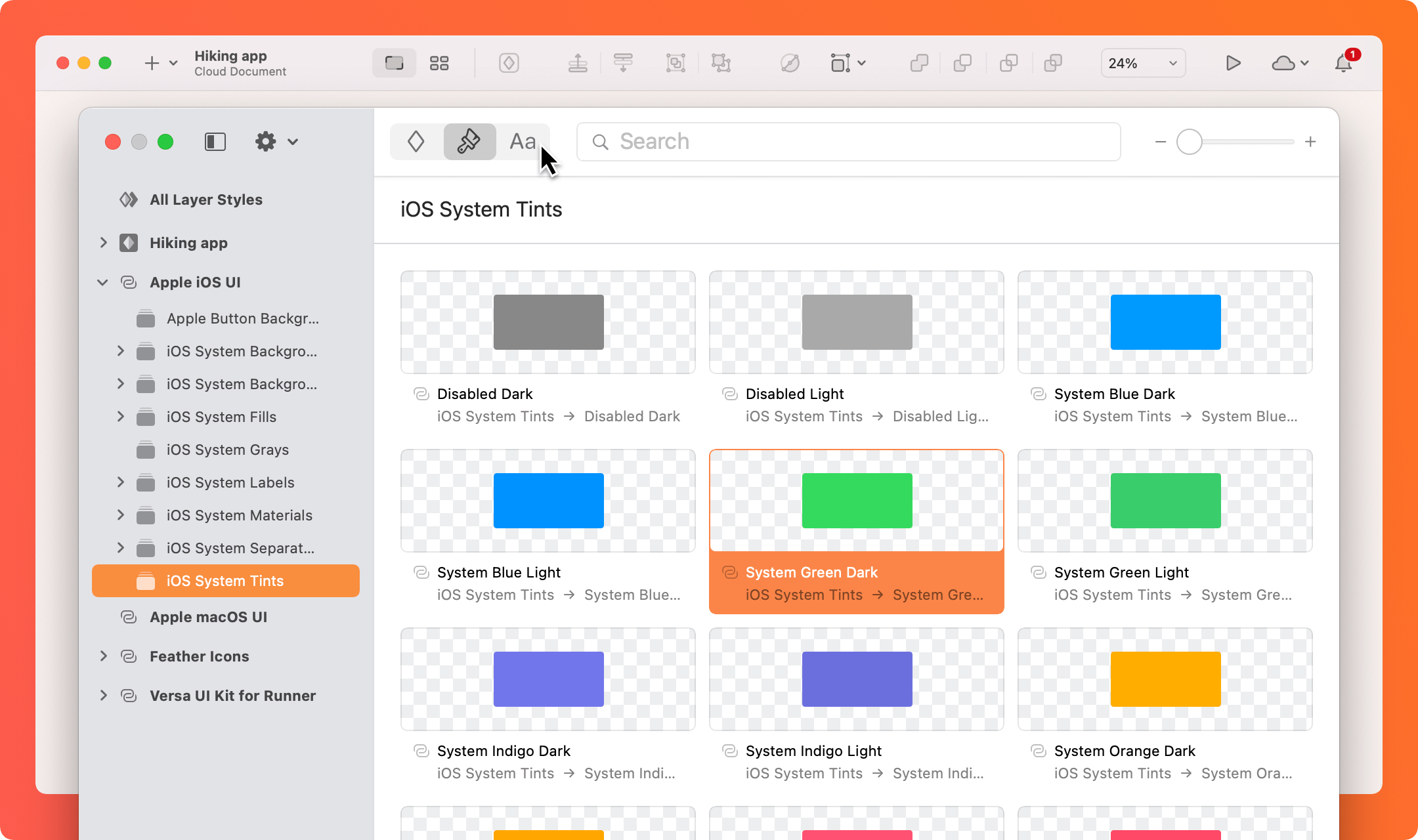Show Text Styles via Aa tab
Viewport: 1418px width, 840px height.
point(523,142)
